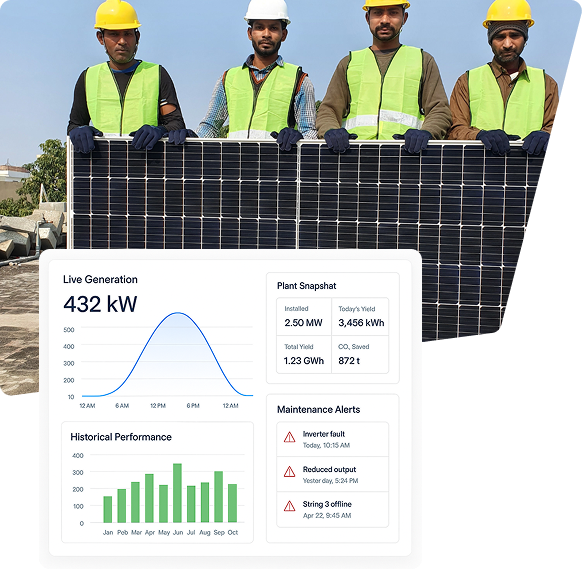This screenshot has width=585, height=569.
Task: Click the 432 kW live reading
Action: pos(100,304)
